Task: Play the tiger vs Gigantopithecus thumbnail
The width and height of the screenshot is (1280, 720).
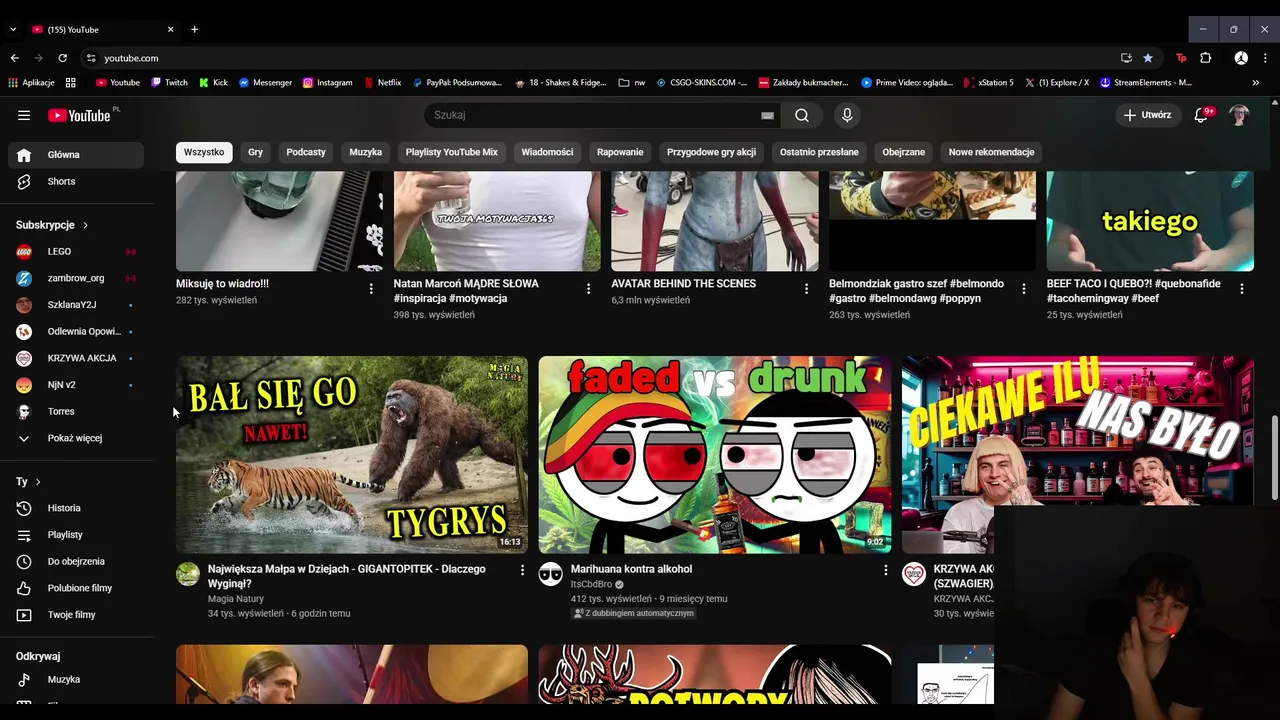Action: (352, 454)
